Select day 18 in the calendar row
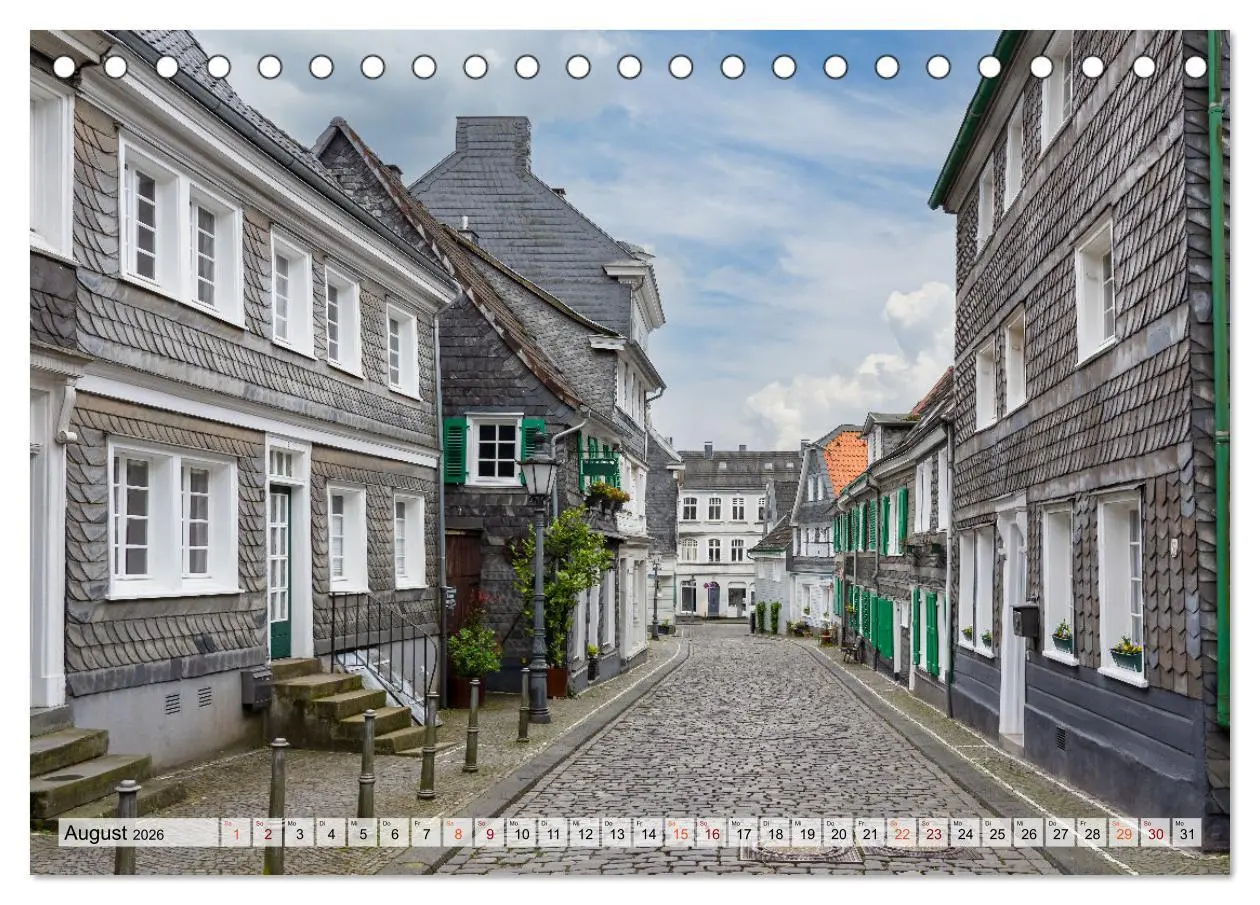The image size is (1260, 905). tap(775, 833)
